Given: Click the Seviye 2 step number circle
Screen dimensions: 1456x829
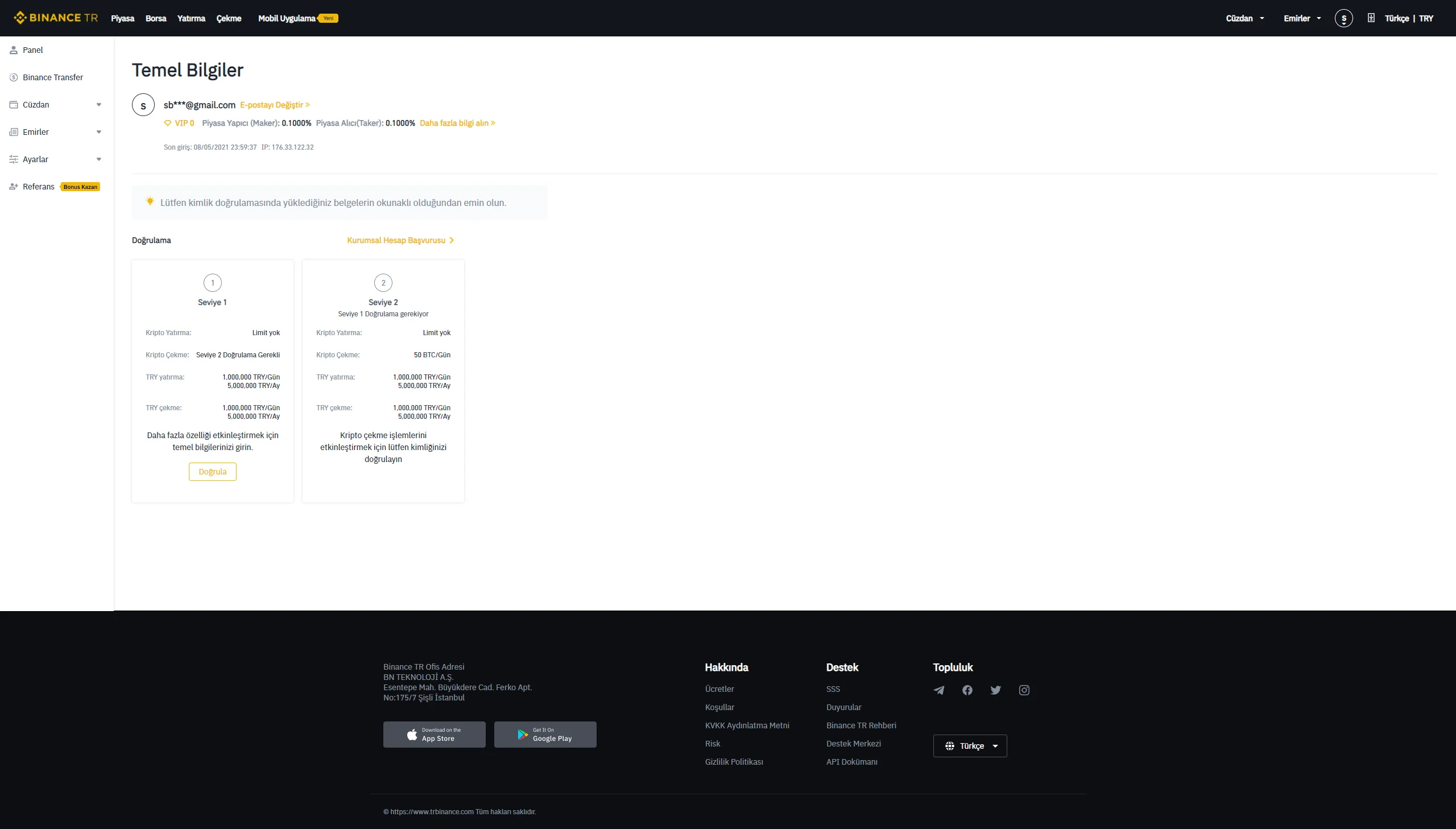Looking at the screenshot, I should [383, 282].
